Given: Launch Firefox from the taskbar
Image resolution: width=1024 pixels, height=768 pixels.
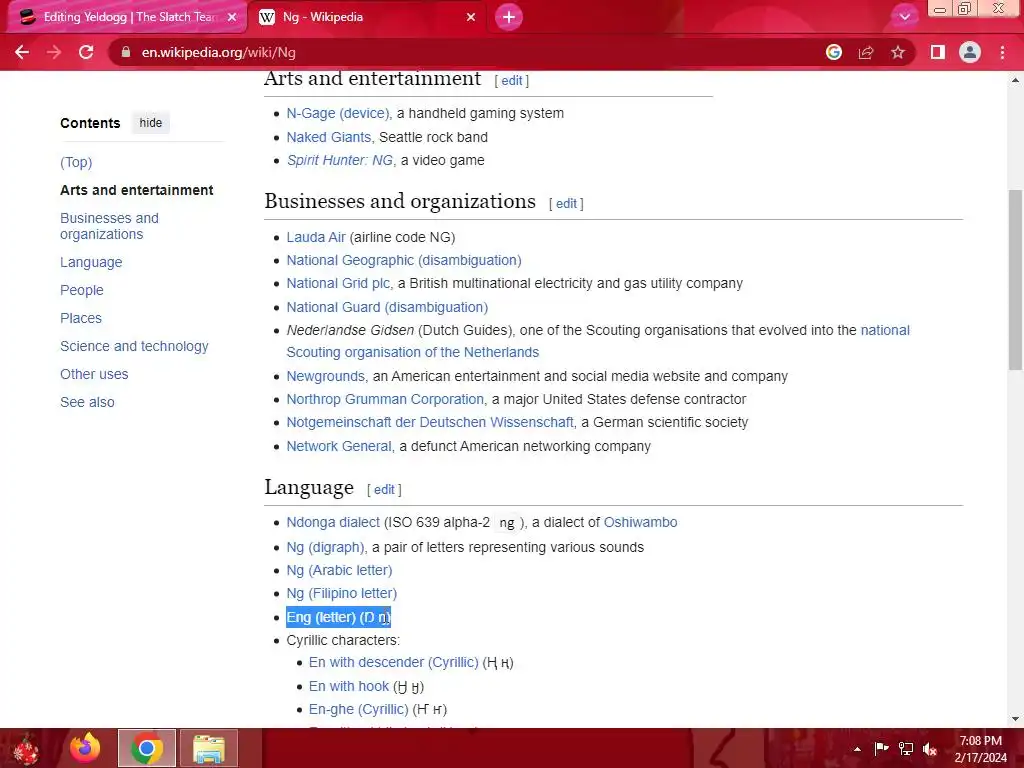Looking at the screenshot, I should (86, 748).
